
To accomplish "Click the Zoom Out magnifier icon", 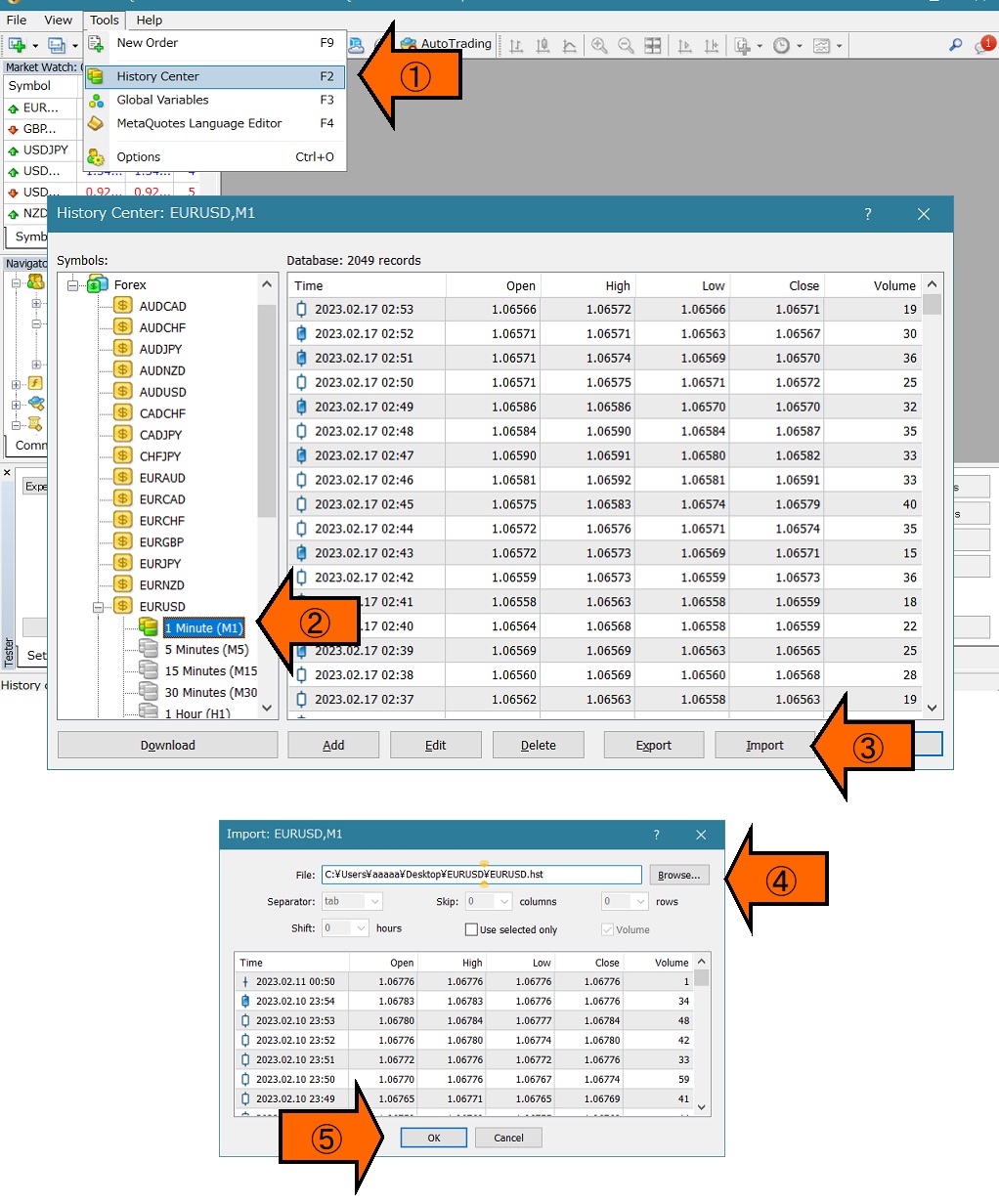I will click(x=626, y=45).
